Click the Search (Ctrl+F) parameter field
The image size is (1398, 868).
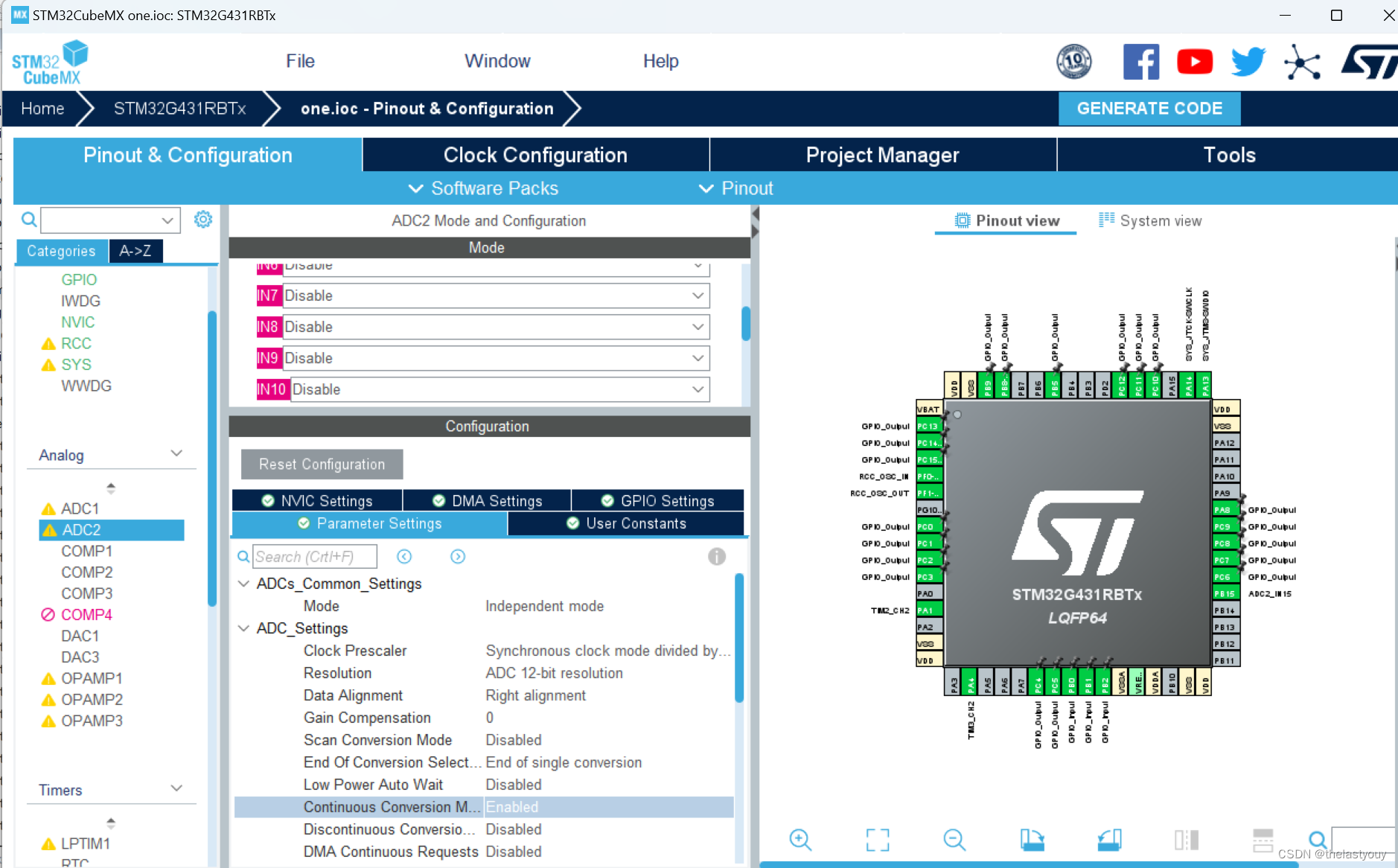coord(315,556)
